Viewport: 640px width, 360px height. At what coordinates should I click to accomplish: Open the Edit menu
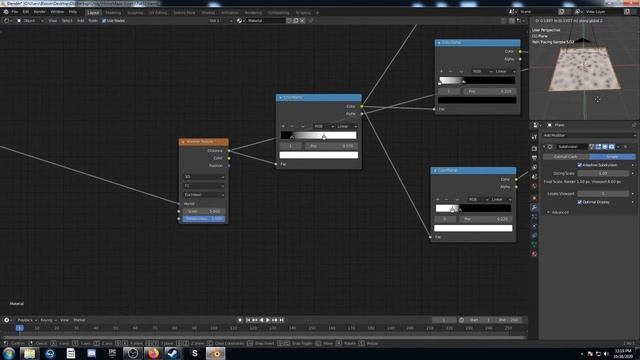click(26, 12)
